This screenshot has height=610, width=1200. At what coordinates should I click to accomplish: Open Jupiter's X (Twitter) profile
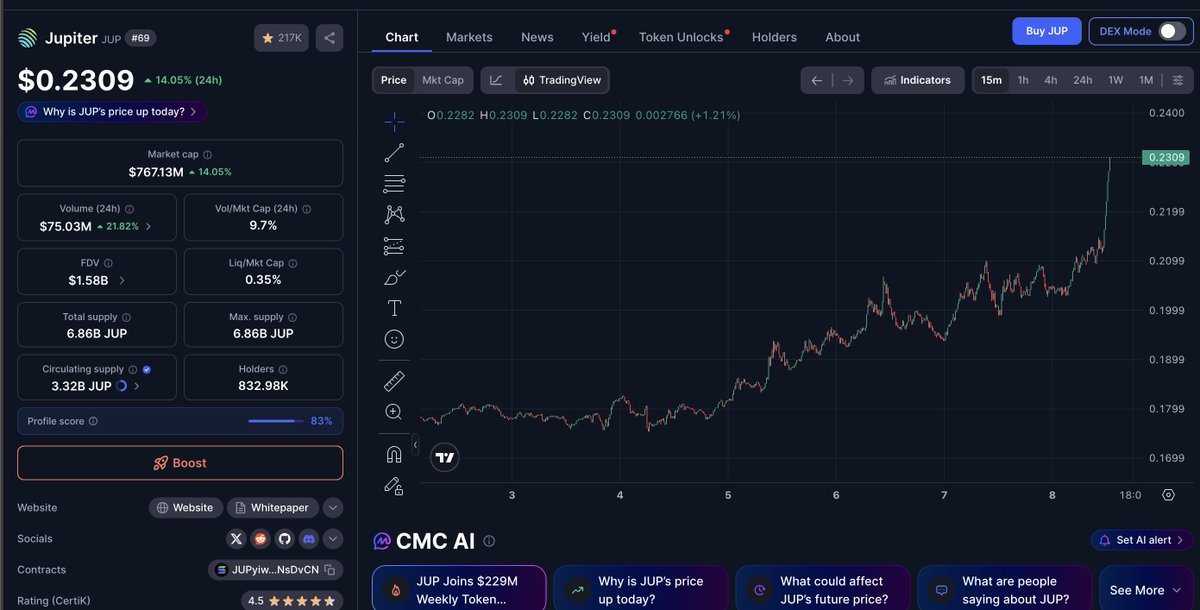(x=236, y=538)
